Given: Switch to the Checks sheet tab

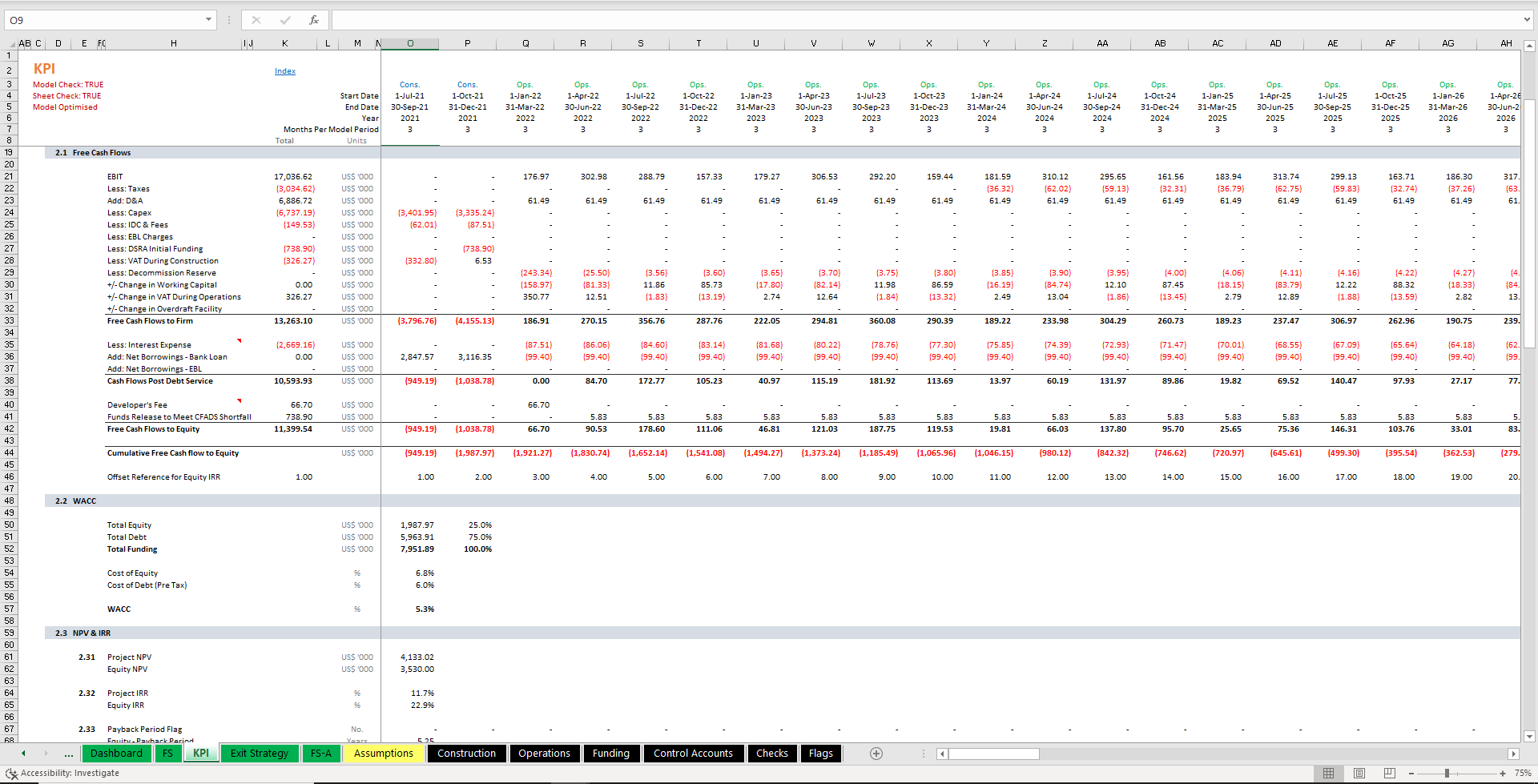Looking at the screenshot, I should 772,754.
